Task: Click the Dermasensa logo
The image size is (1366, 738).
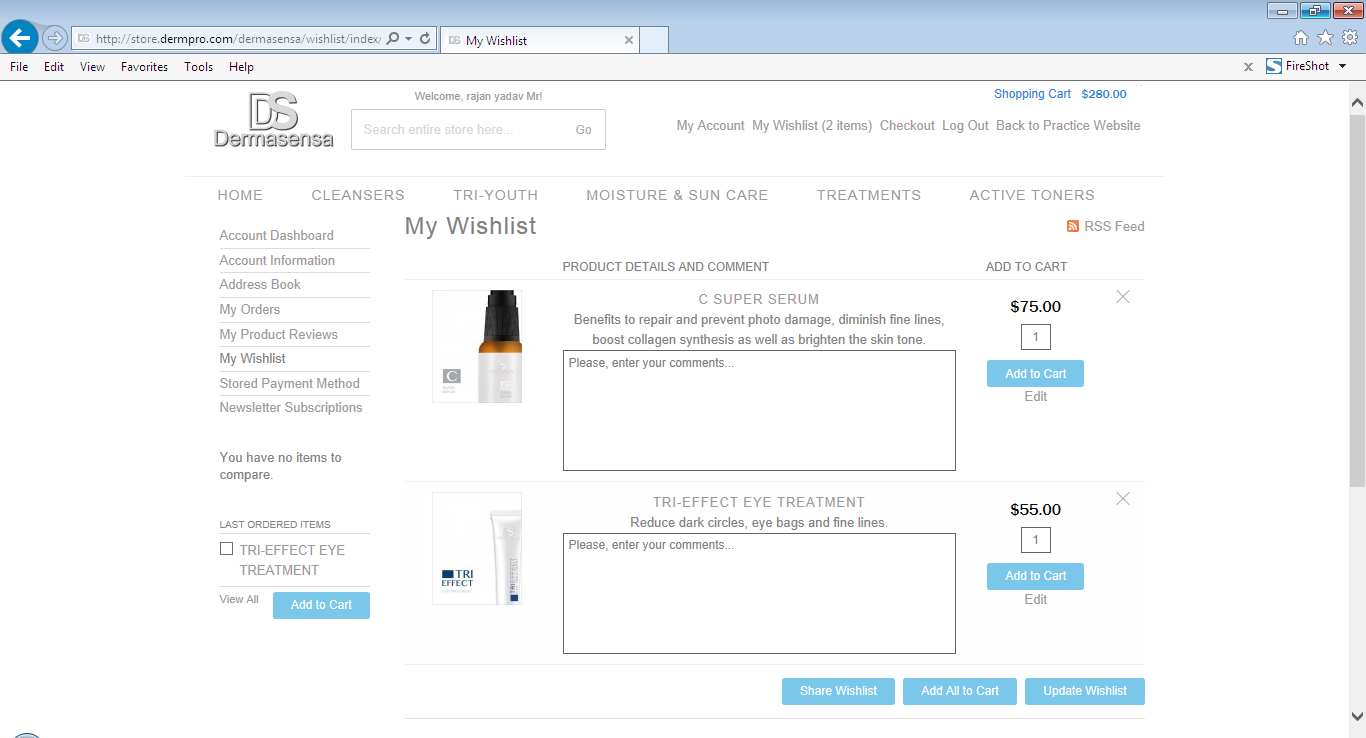Action: tap(274, 120)
